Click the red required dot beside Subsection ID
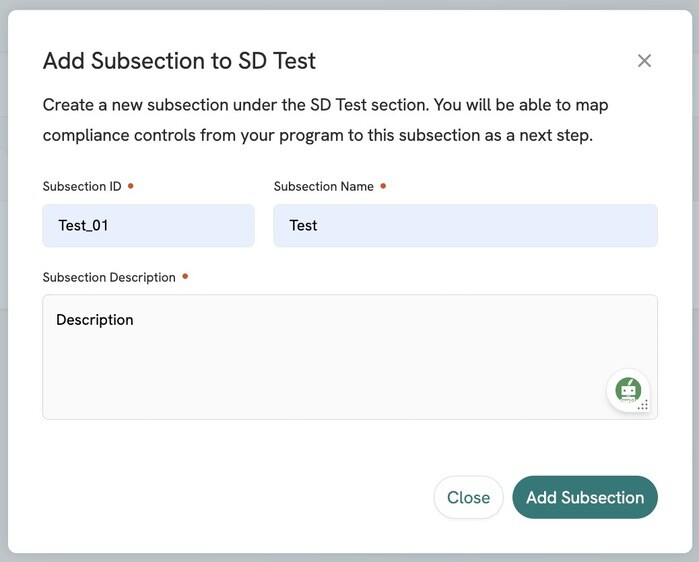The height and width of the screenshot is (562, 699). (x=131, y=186)
